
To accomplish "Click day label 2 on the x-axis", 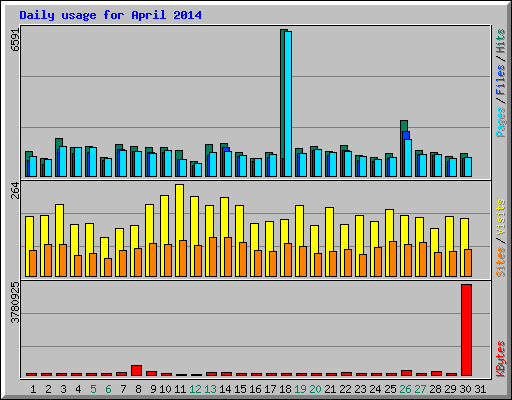I will [48, 389].
